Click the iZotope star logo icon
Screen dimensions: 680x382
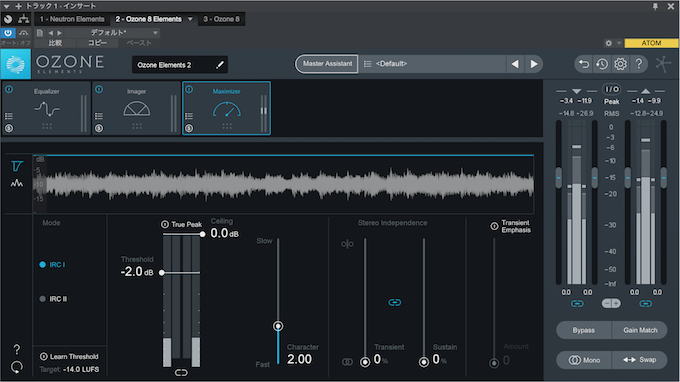(x=663, y=64)
